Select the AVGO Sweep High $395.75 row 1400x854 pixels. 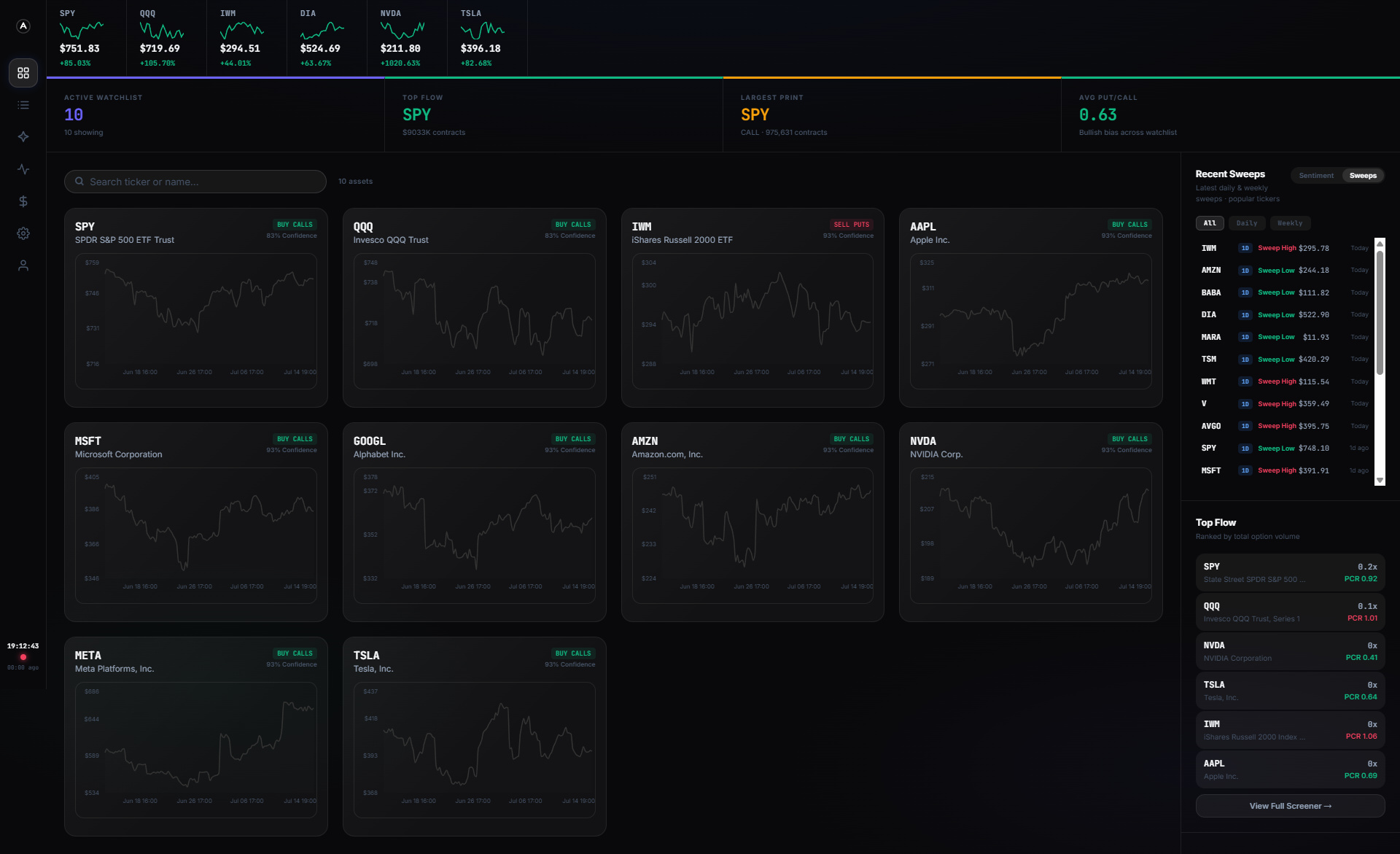[x=1284, y=426]
